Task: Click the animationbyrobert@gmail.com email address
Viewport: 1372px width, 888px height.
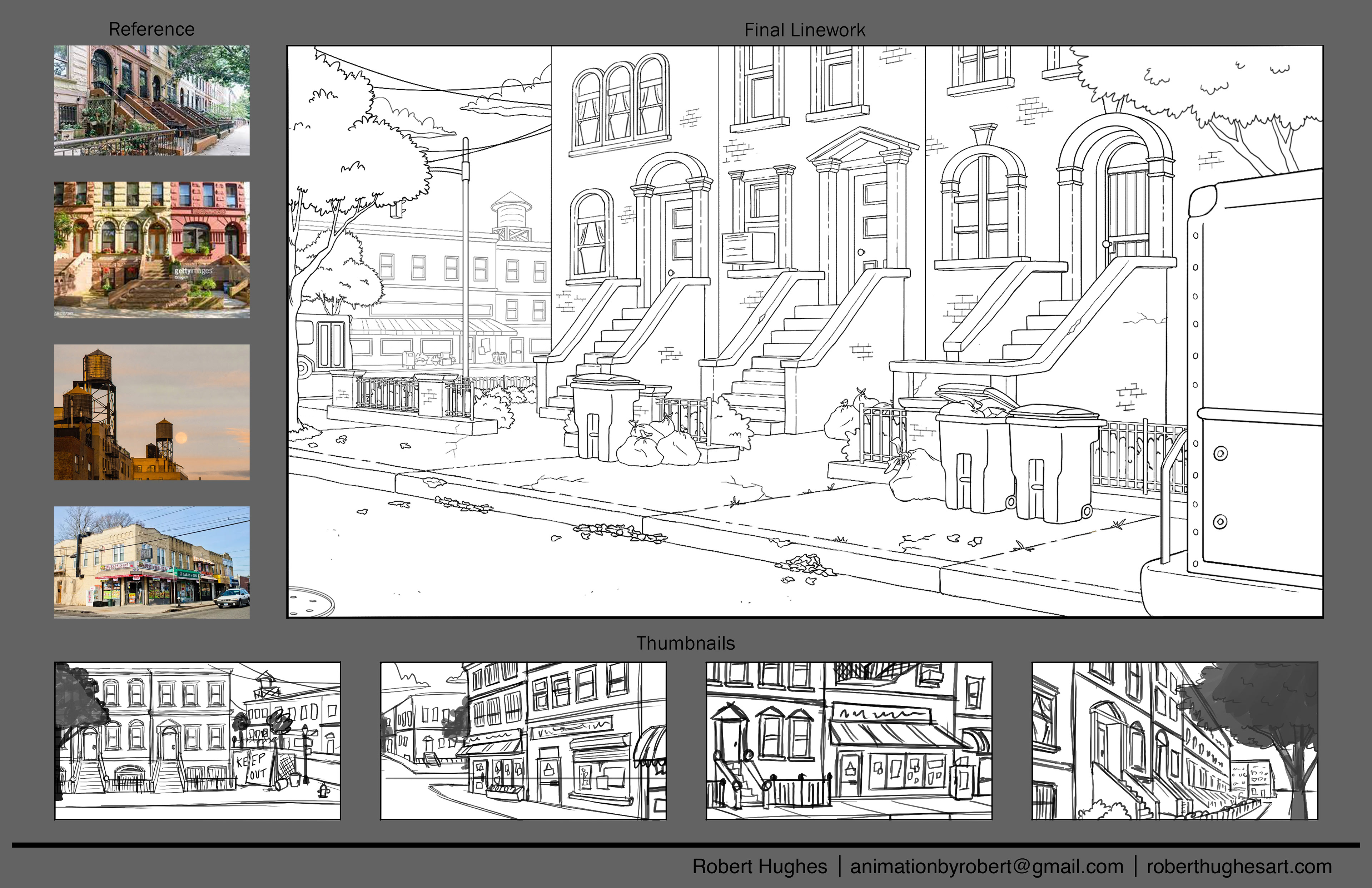Action: pos(986,866)
